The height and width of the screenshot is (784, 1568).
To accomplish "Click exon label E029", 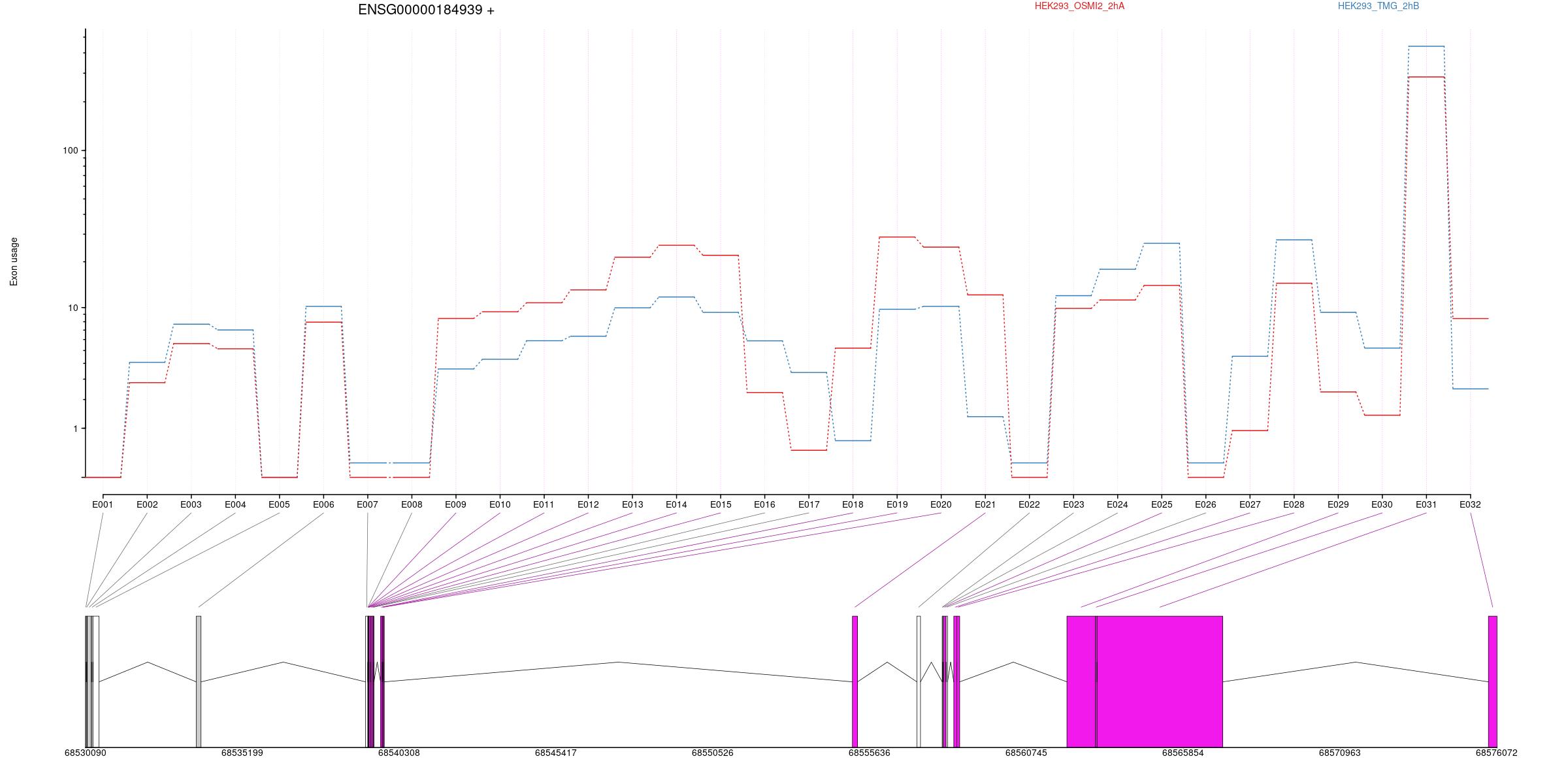I will (1338, 504).
